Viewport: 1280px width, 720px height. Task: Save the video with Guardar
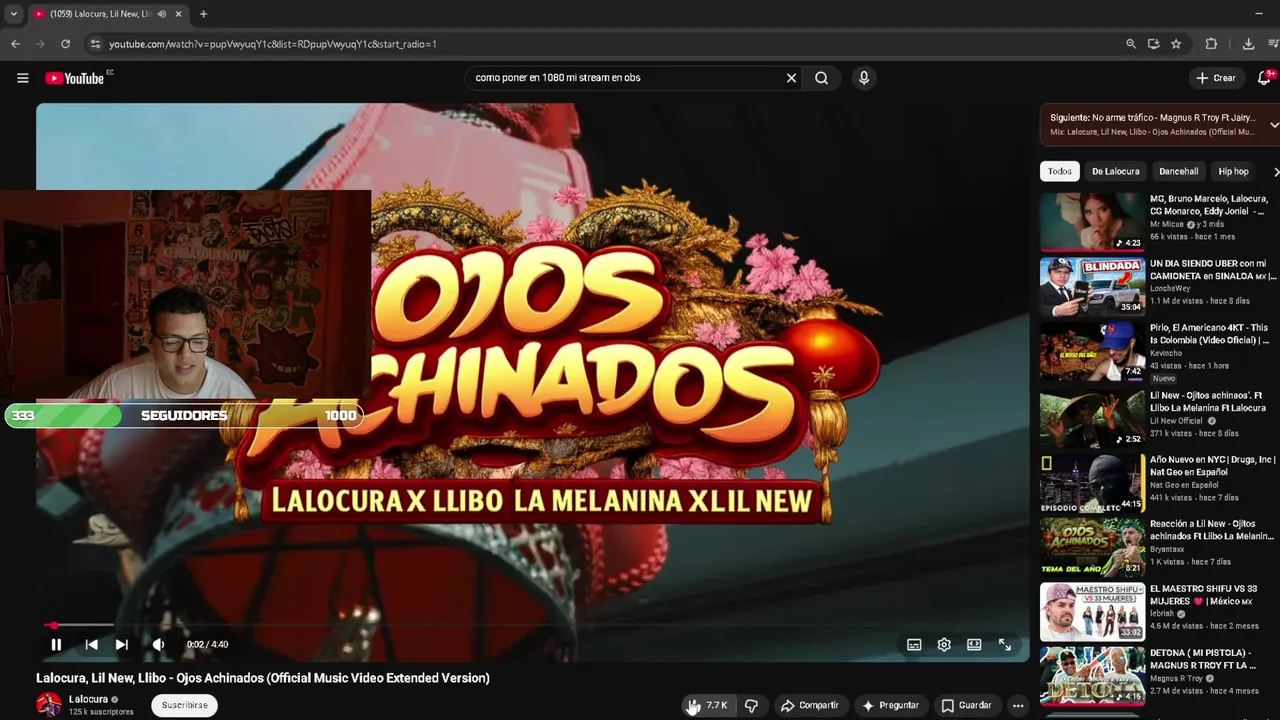[x=966, y=706]
